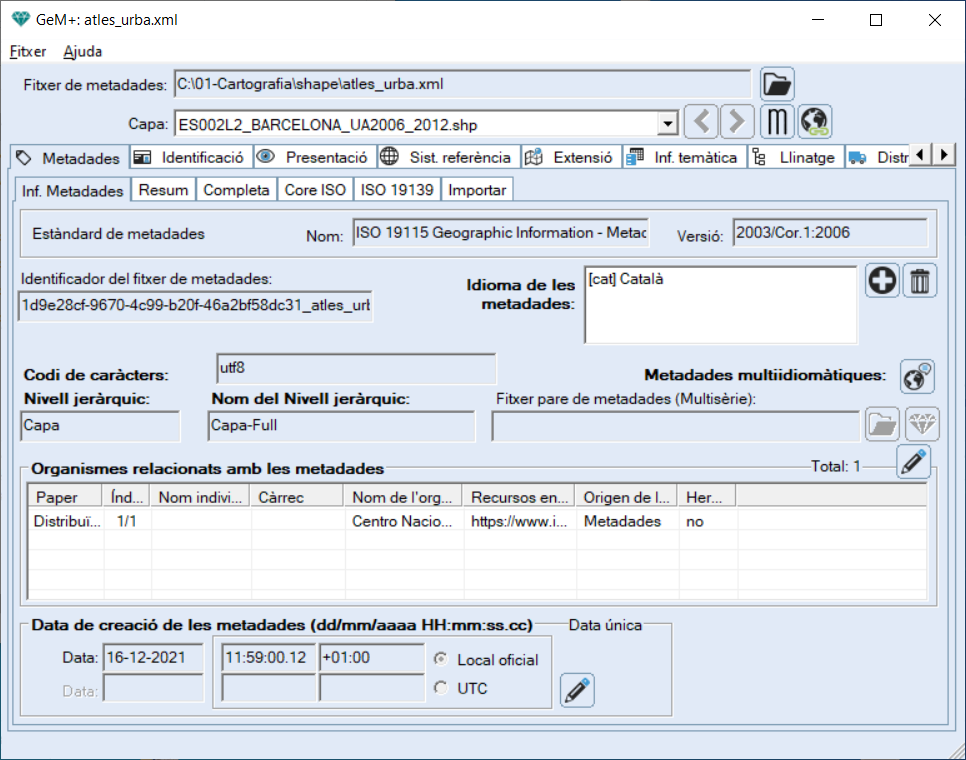
Task: Switch to the Identificació tab
Action: [x=191, y=158]
